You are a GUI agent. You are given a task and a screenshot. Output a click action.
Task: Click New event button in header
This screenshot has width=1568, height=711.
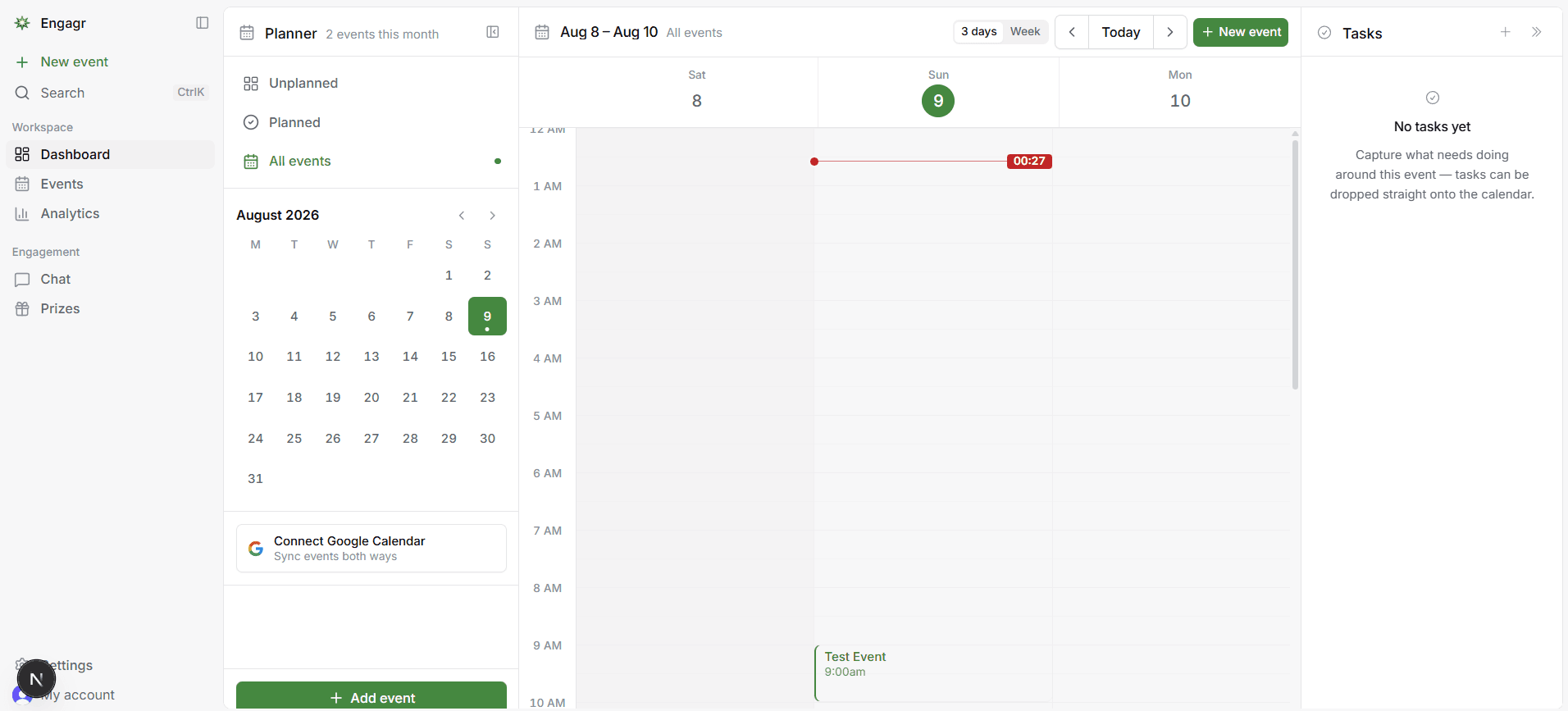click(1241, 32)
